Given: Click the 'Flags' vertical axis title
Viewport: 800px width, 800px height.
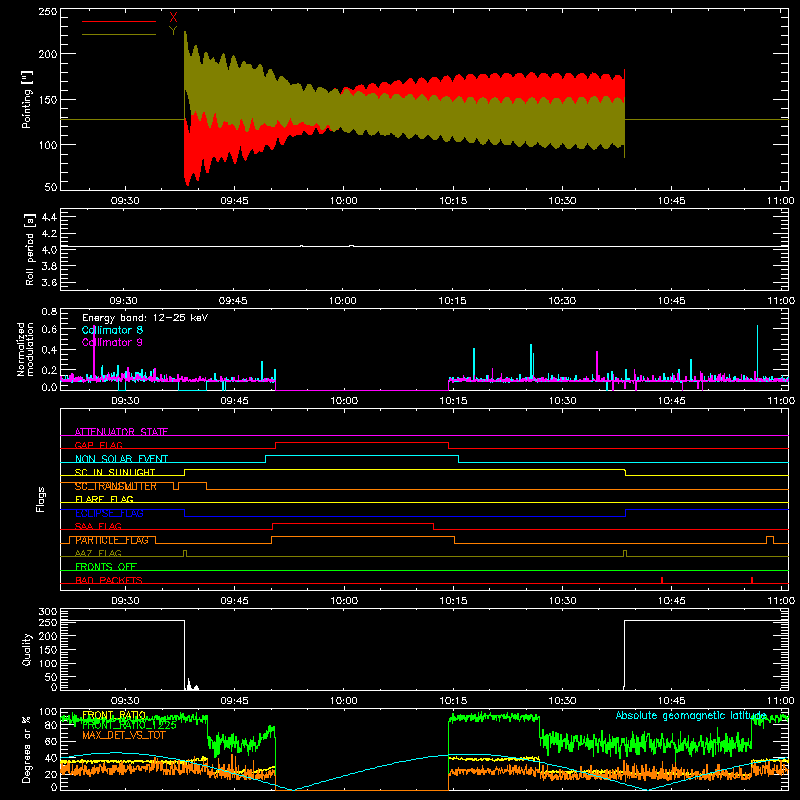Looking at the screenshot, I should [40, 499].
